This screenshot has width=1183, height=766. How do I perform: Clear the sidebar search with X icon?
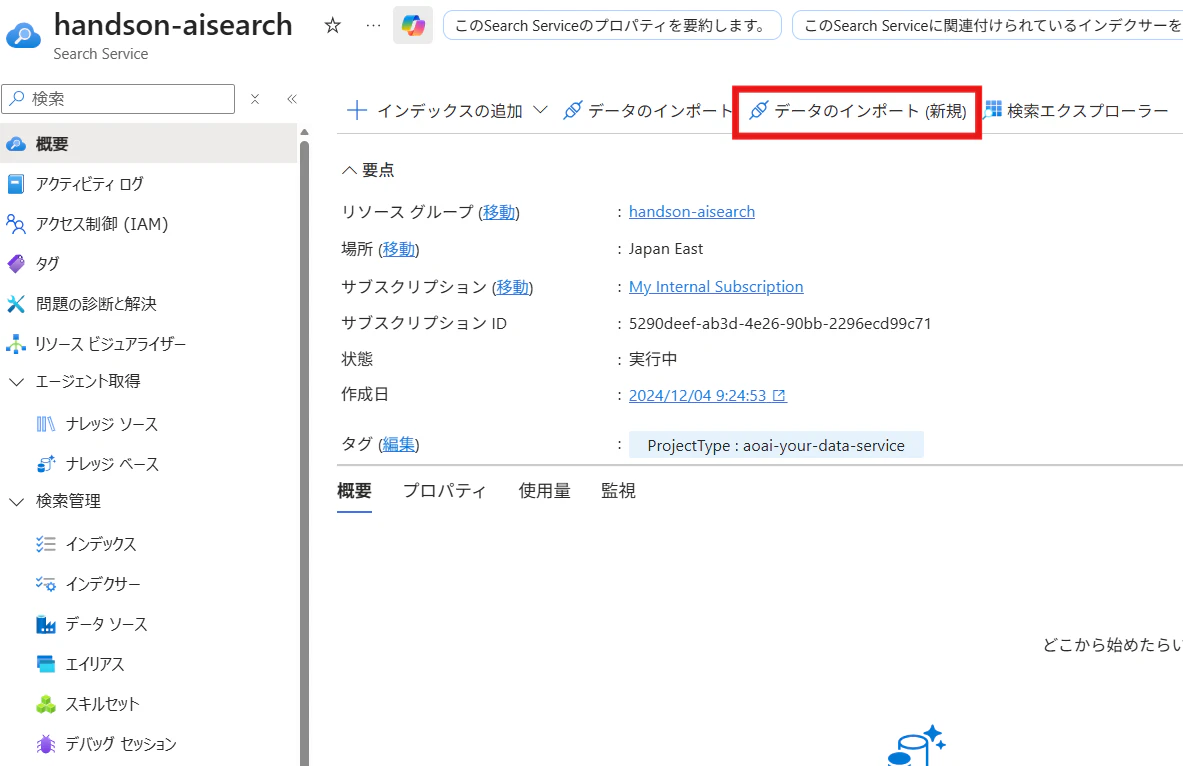coord(255,99)
